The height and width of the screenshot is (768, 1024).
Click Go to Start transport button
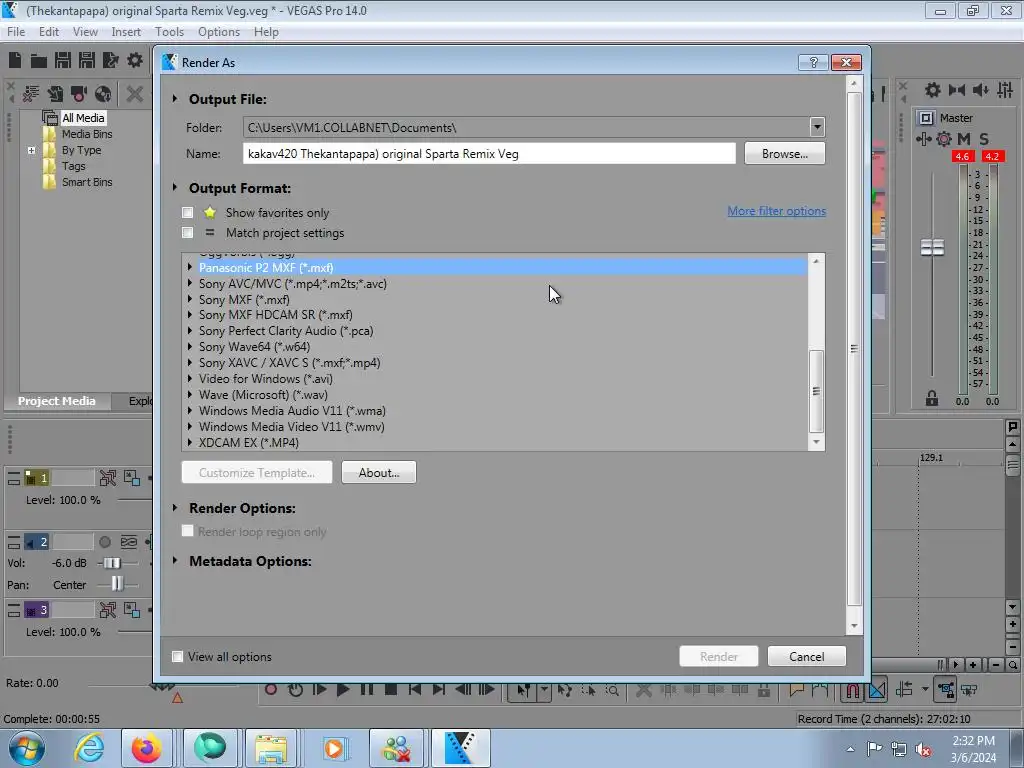pos(415,690)
